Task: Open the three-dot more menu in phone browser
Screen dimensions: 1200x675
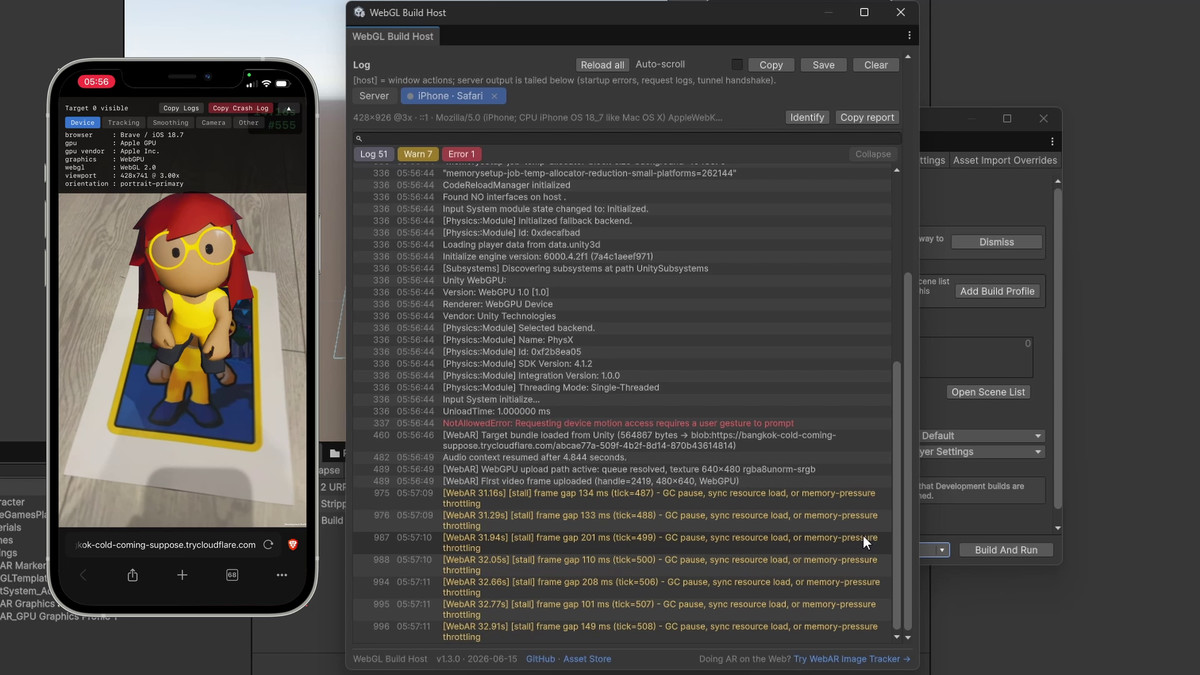Action: pyautogui.click(x=282, y=575)
